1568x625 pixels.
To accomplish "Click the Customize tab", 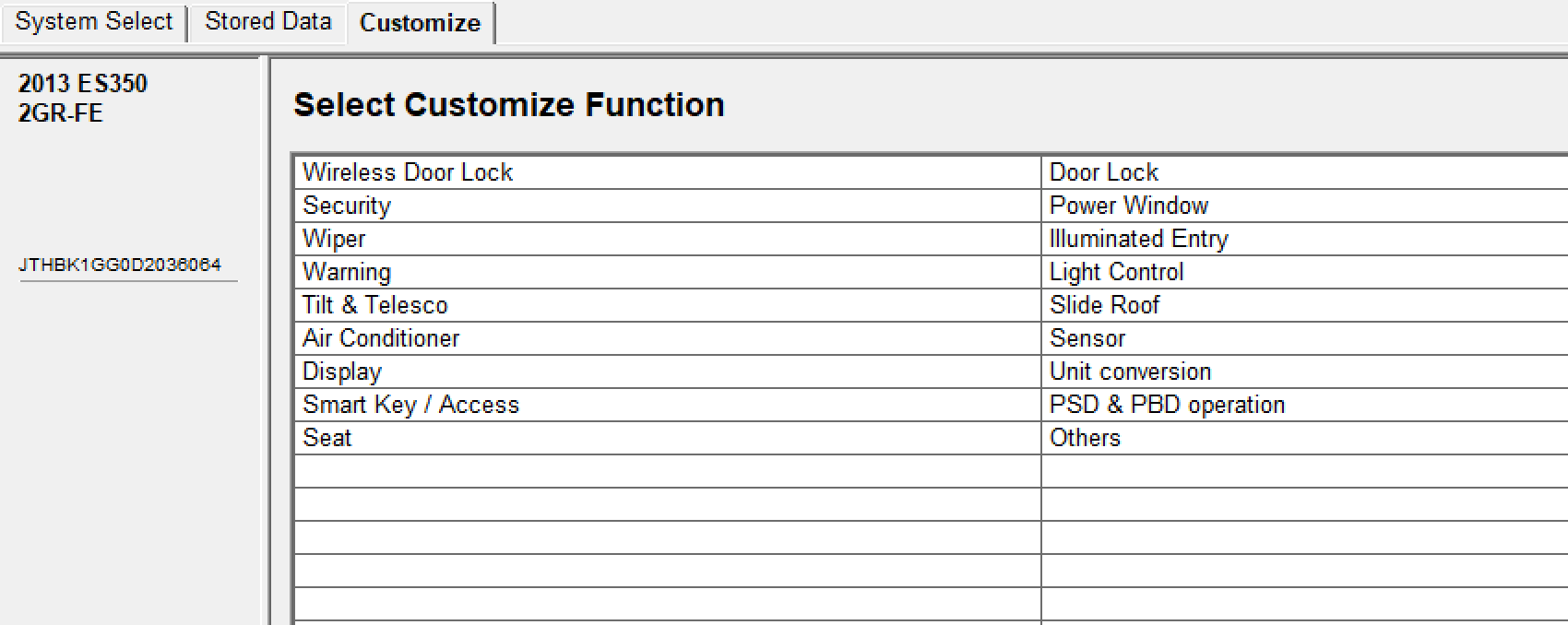I will 420,23.
